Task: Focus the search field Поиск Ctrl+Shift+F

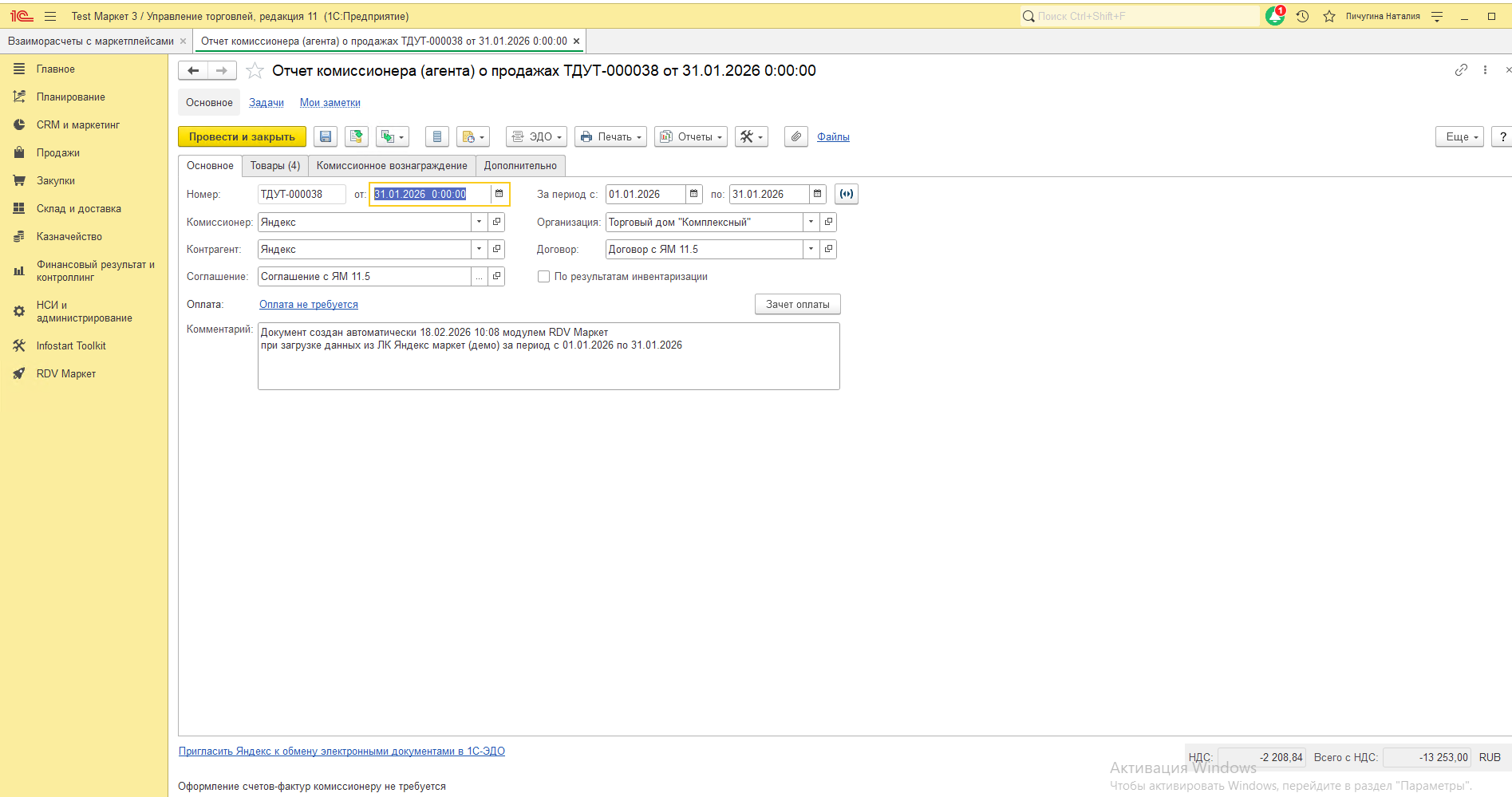Action: point(1140,16)
